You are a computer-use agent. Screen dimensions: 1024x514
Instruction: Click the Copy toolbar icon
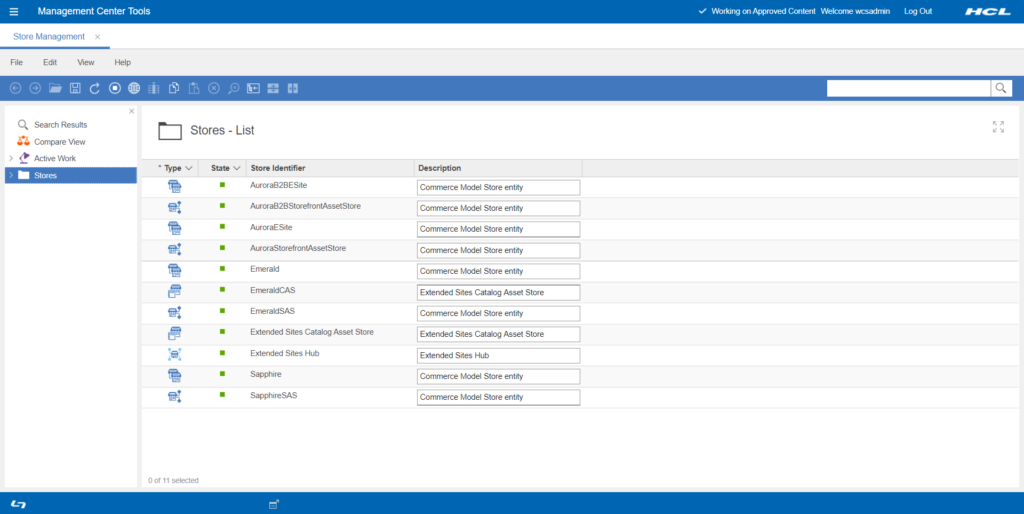coord(174,88)
